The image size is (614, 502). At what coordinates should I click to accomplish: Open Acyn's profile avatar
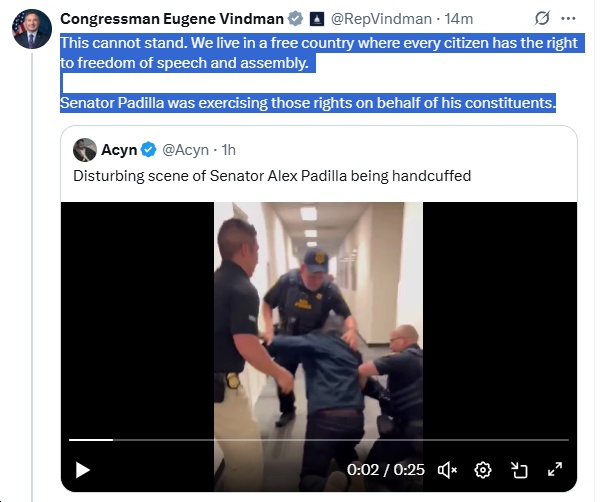click(85, 150)
